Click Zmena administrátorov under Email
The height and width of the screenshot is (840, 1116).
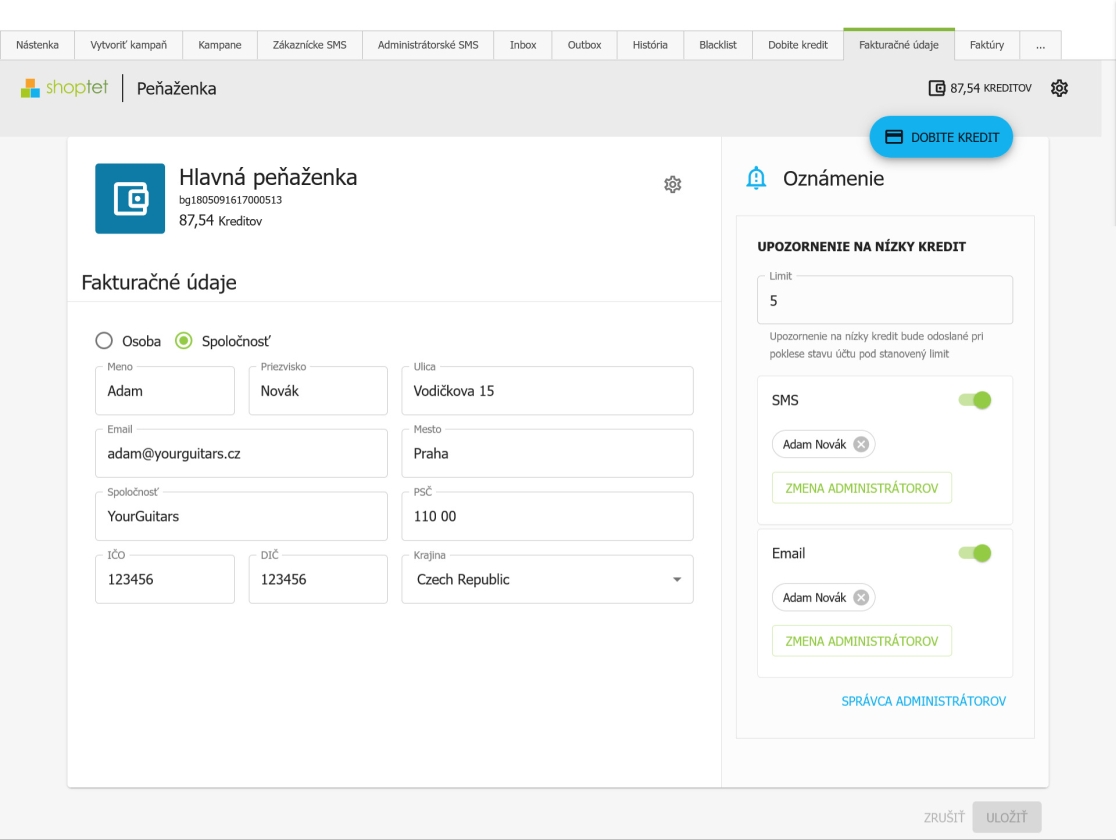[862, 641]
